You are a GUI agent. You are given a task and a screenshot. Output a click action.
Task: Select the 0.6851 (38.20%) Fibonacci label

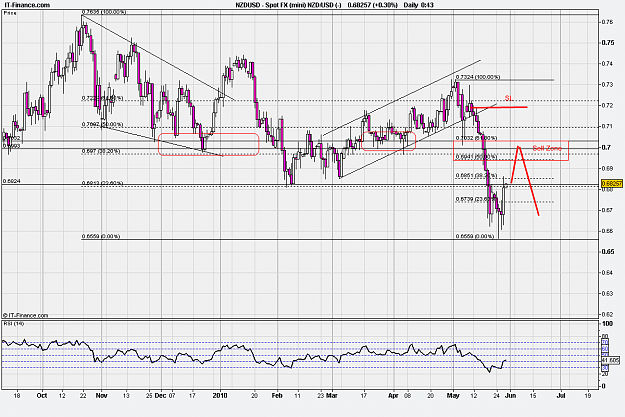(x=476, y=175)
